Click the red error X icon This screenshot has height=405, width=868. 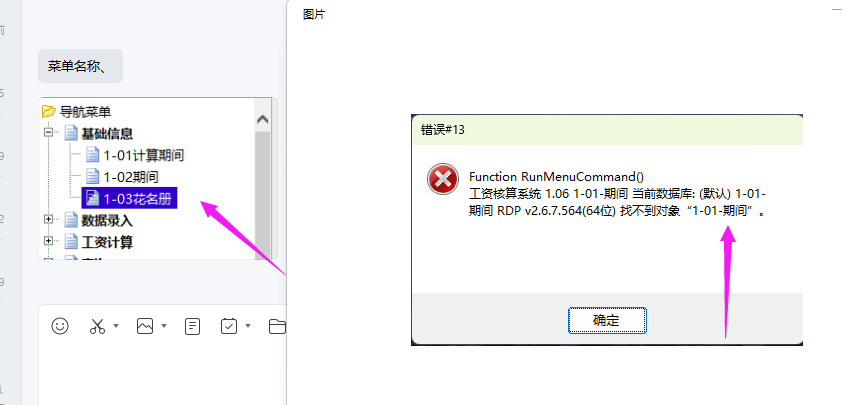pyautogui.click(x=443, y=179)
